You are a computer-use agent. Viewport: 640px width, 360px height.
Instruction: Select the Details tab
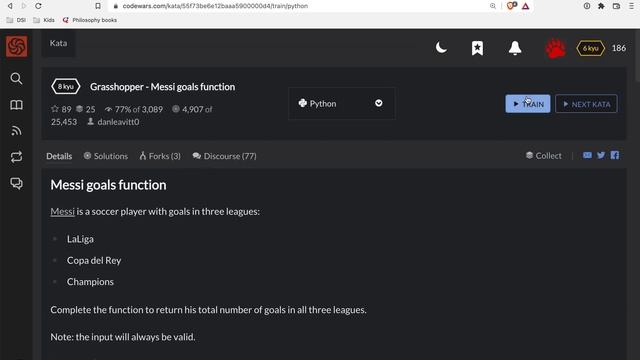coord(59,156)
